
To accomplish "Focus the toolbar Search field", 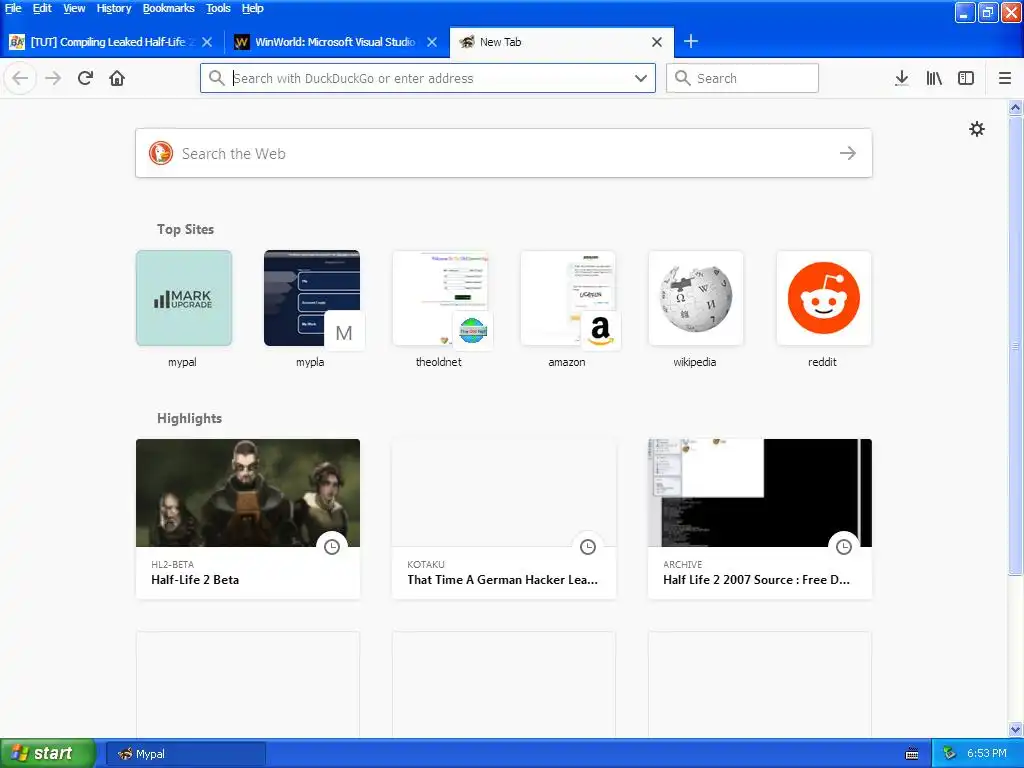I will click(742, 78).
